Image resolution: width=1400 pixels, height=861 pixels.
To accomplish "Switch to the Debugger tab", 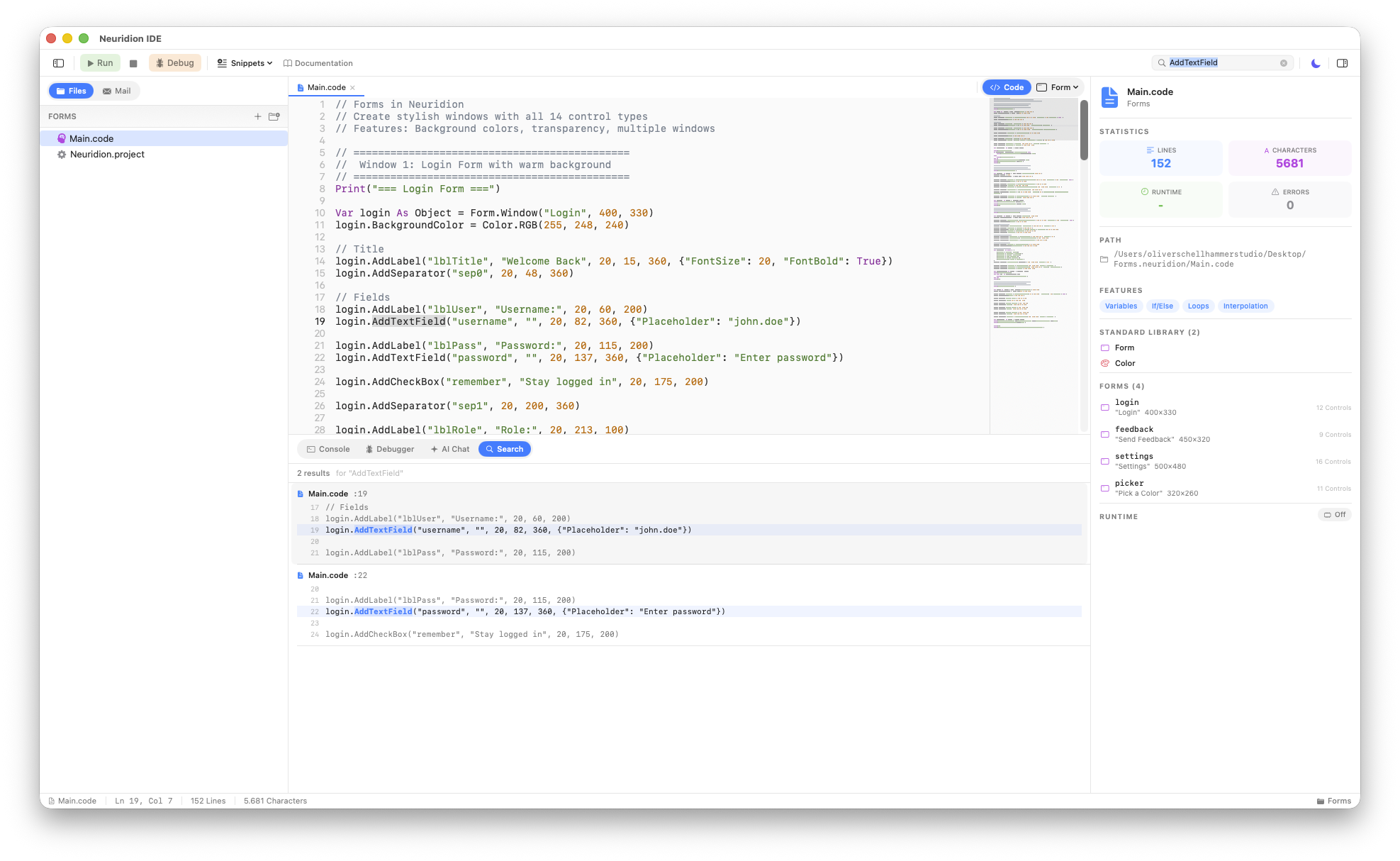I will pyautogui.click(x=389, y=449).
